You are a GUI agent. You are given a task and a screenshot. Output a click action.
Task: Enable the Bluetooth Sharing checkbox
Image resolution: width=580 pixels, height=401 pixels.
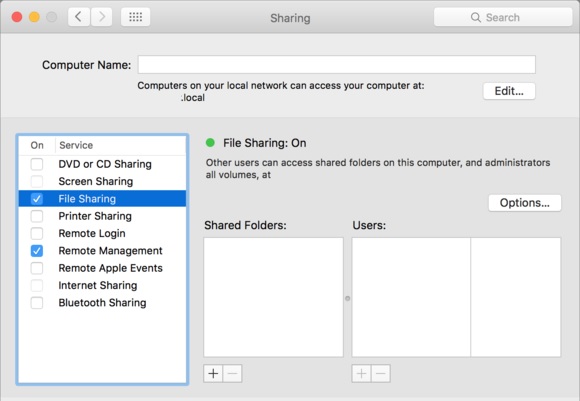pyautogui.click(x=37, y=303)
